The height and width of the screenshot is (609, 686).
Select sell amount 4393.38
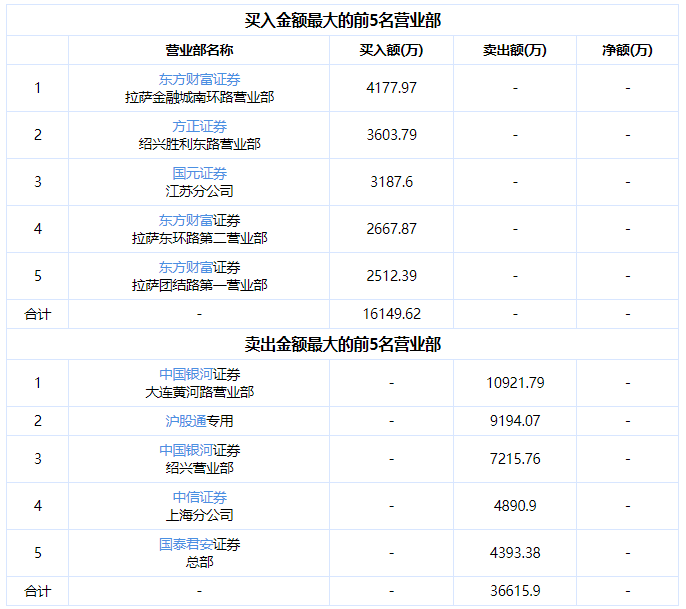[515, 553]
